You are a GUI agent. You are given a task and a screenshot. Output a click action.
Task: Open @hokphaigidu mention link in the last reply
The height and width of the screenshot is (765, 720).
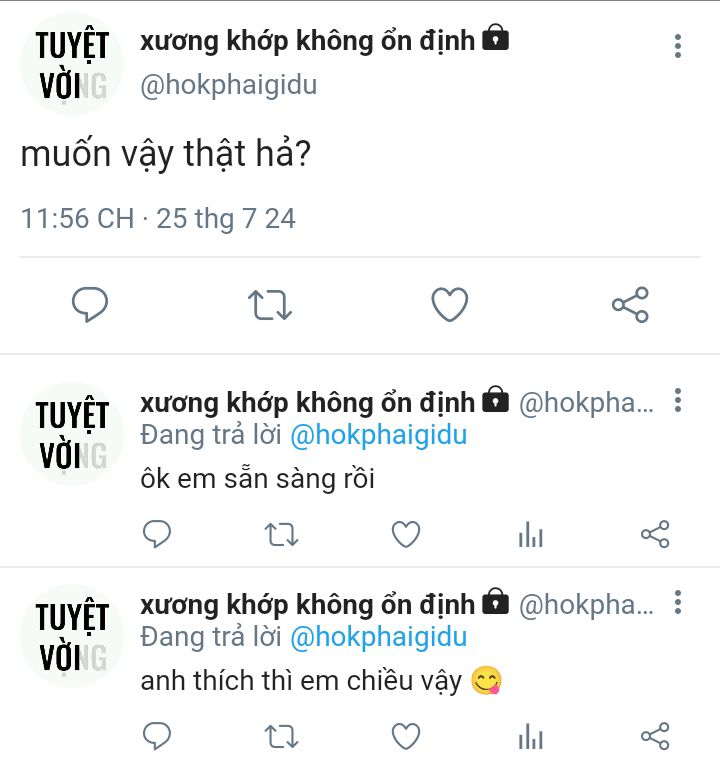point(378,637)
